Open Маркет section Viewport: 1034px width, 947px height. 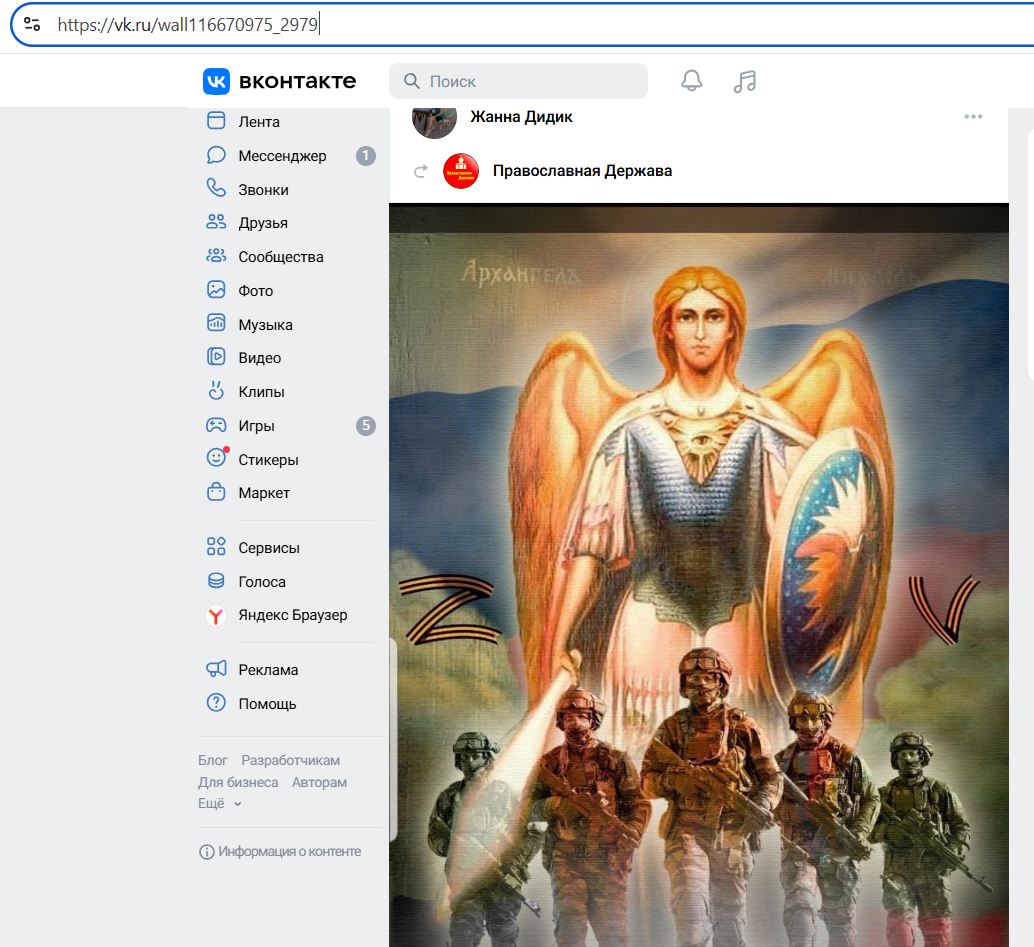tap(264, 493)
